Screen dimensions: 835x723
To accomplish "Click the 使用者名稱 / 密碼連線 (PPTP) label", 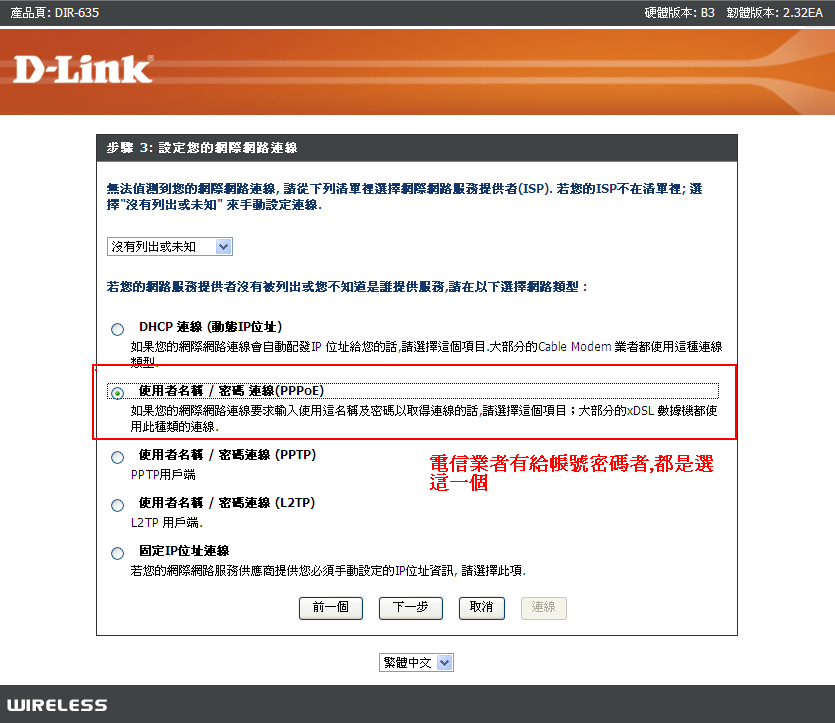I will tap(227, 455).
